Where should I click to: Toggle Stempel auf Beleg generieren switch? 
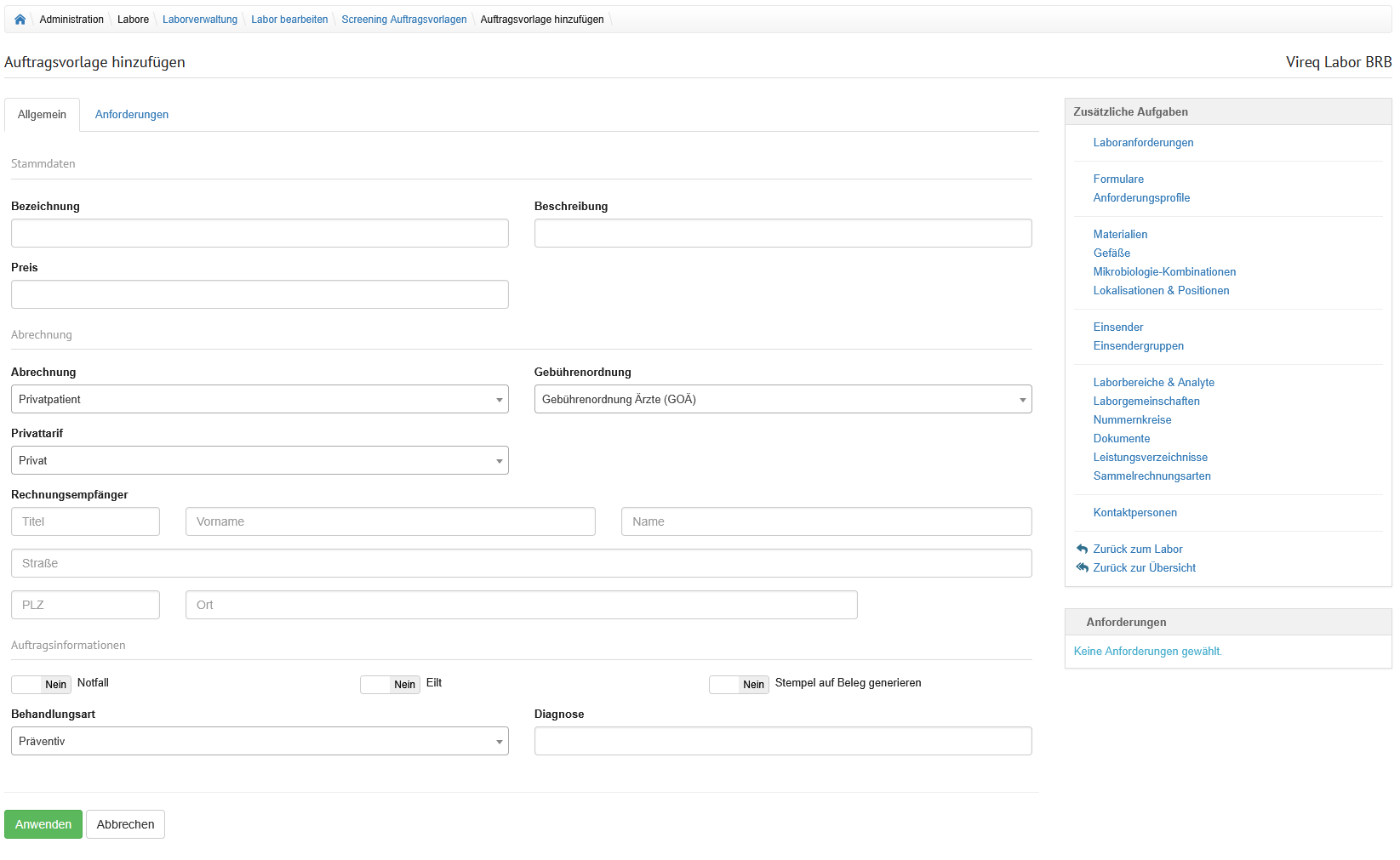(x=739, y=685)
